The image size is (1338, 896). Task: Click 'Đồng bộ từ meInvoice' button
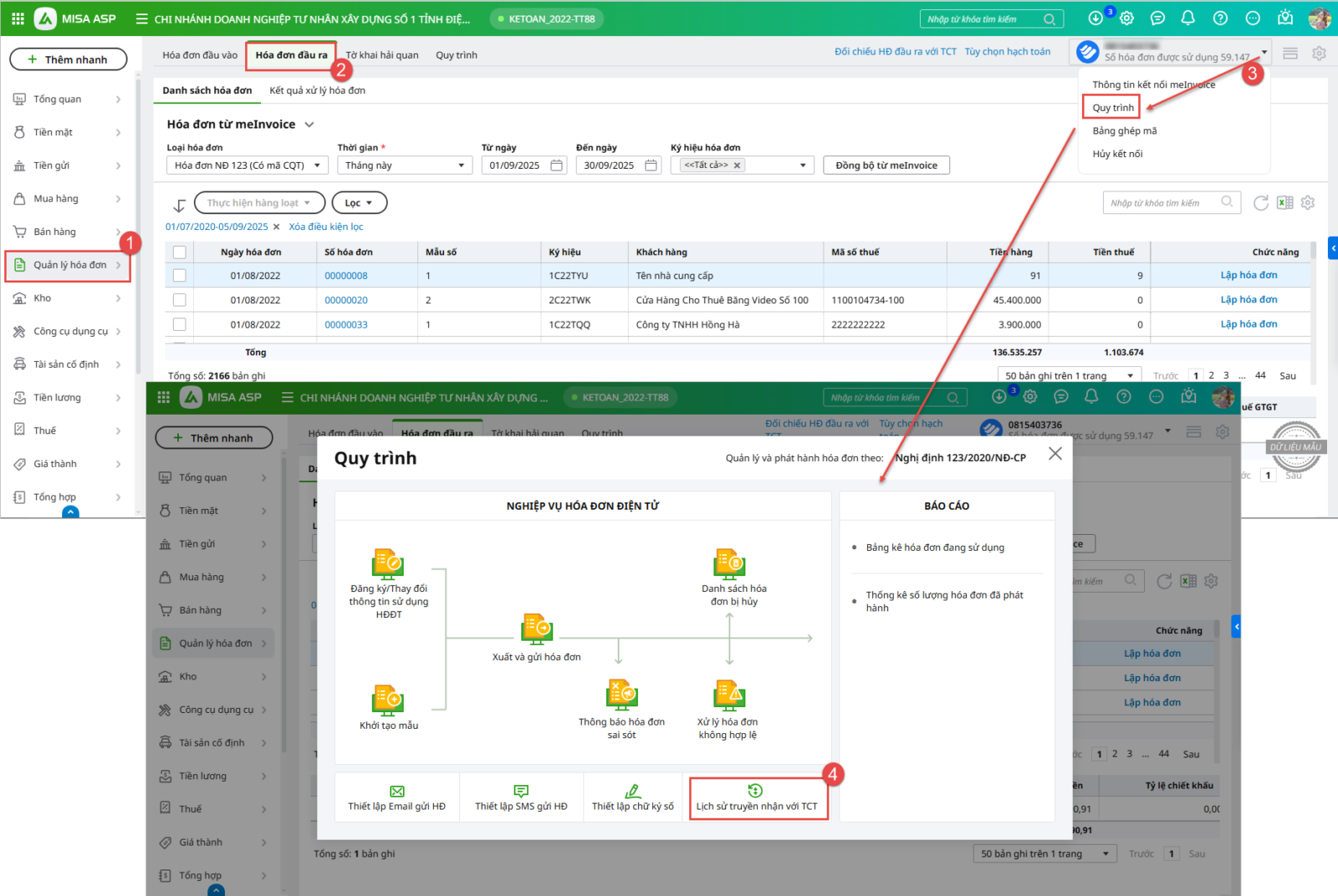pyautogui.click(x=886, y=165)
